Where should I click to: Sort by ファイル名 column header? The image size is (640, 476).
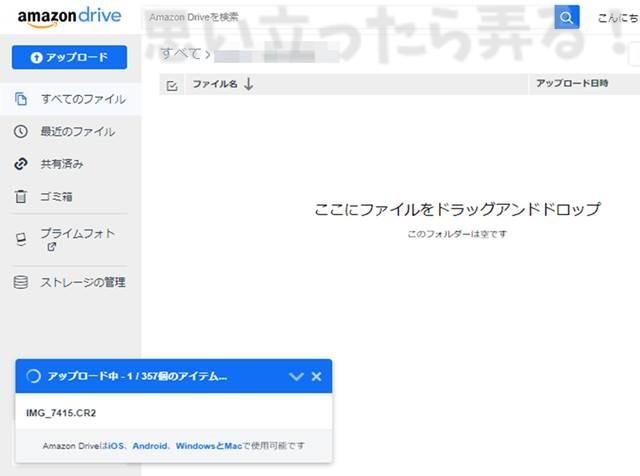215,84
